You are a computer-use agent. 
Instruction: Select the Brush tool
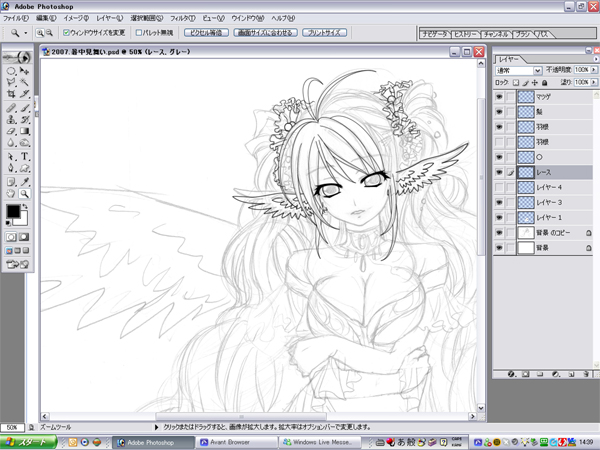(24, 108)
